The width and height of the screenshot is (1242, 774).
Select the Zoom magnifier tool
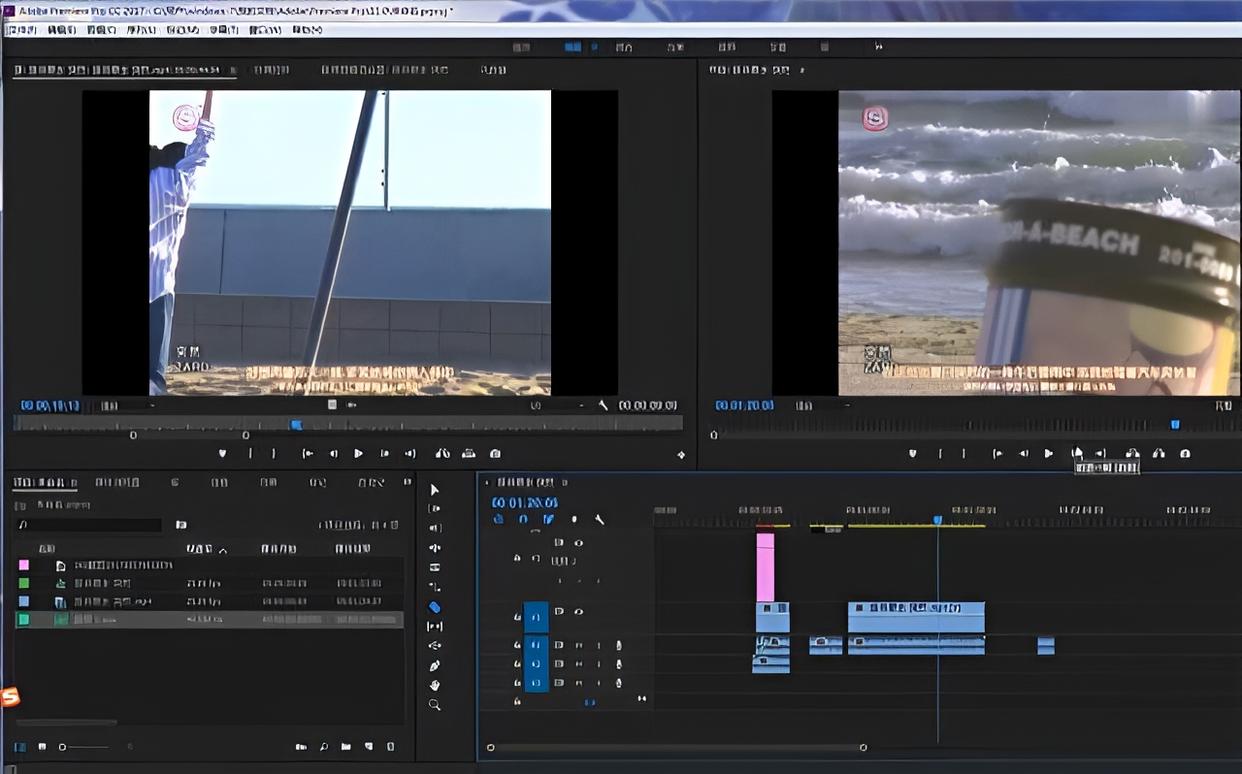pyautogui.click(x=434, y=705)
